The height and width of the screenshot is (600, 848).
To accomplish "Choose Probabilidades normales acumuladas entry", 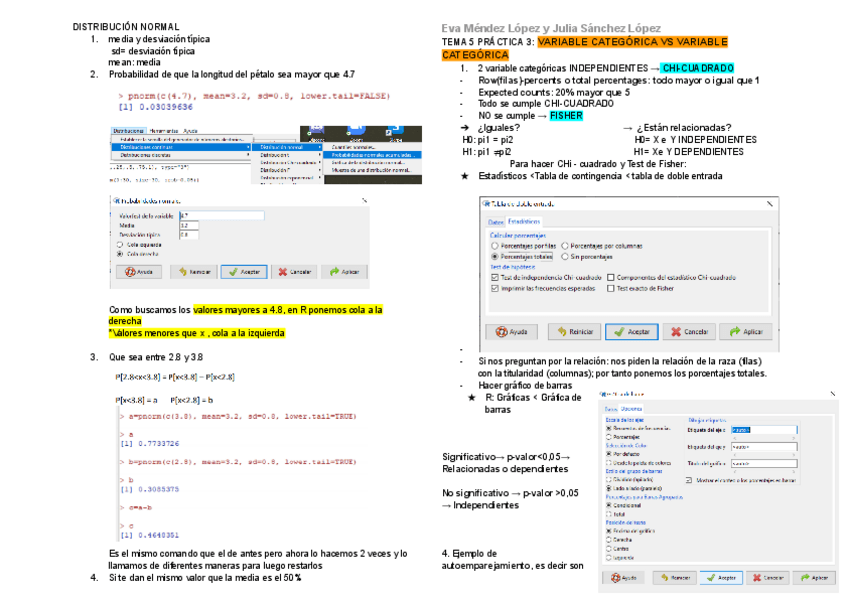I will [x=373, y=155].
